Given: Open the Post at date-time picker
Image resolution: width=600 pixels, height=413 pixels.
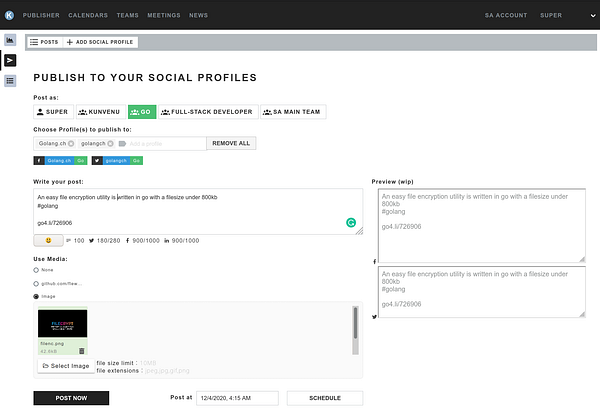Looking at the screenshot, I should click(237, 398).
